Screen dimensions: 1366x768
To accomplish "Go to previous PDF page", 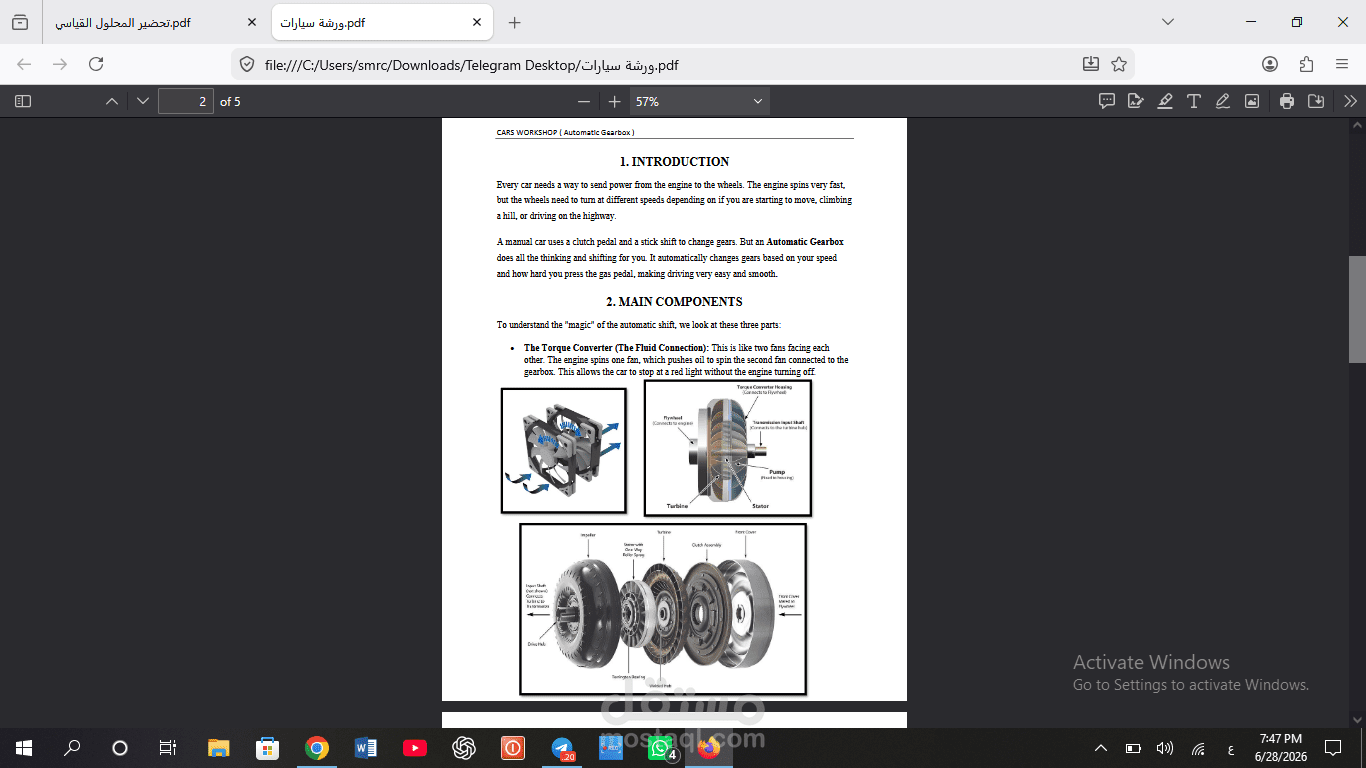I will click(x=112, y=101).
